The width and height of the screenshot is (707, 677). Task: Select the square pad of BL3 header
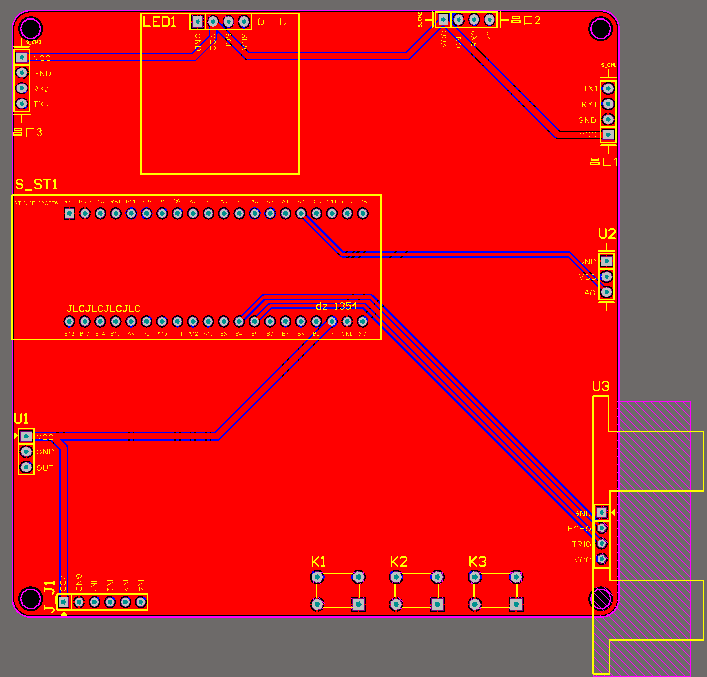coord(22,57)
